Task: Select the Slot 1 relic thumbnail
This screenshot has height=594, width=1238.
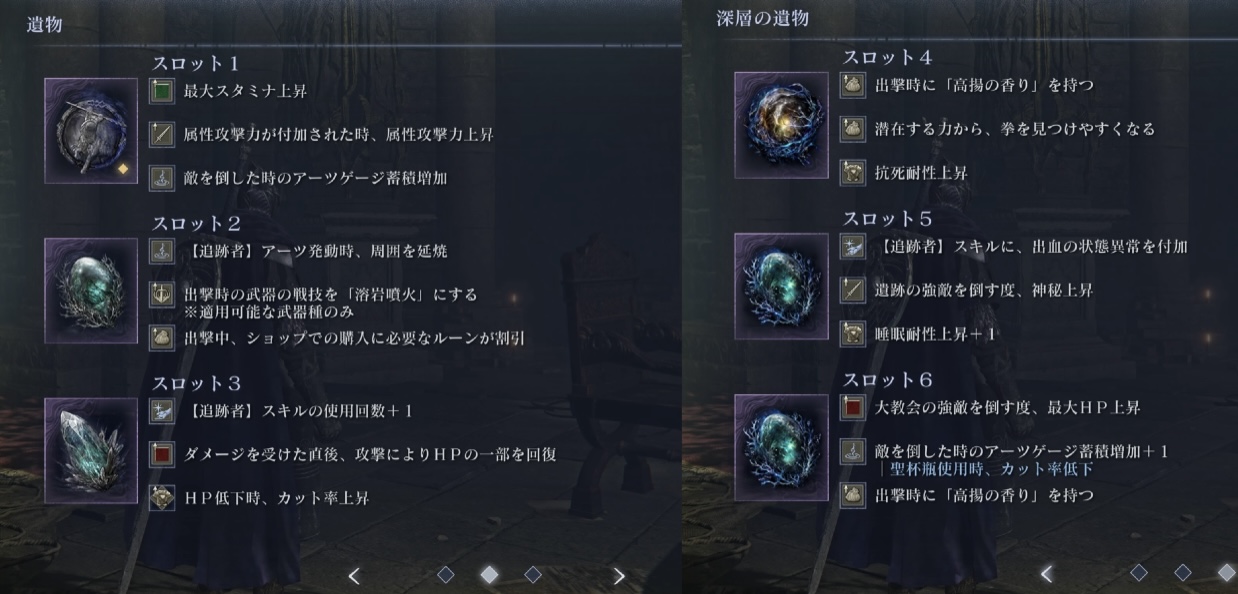Action: [x=91, y=131]
